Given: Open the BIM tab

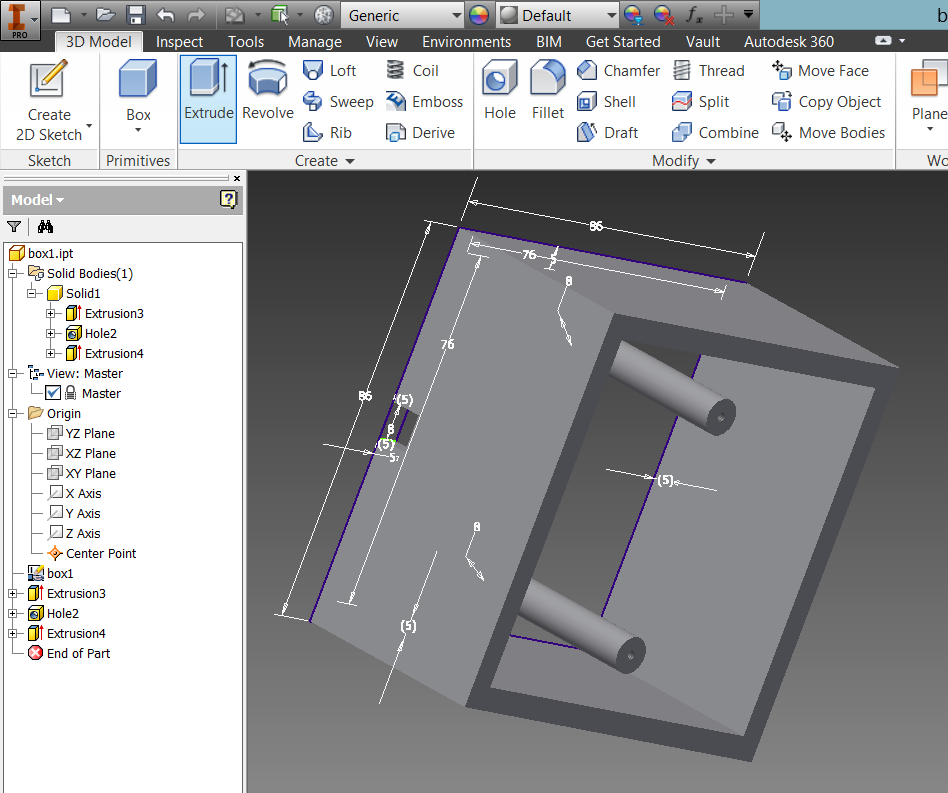Looking at the screenshot, I should tap(548, 42).
